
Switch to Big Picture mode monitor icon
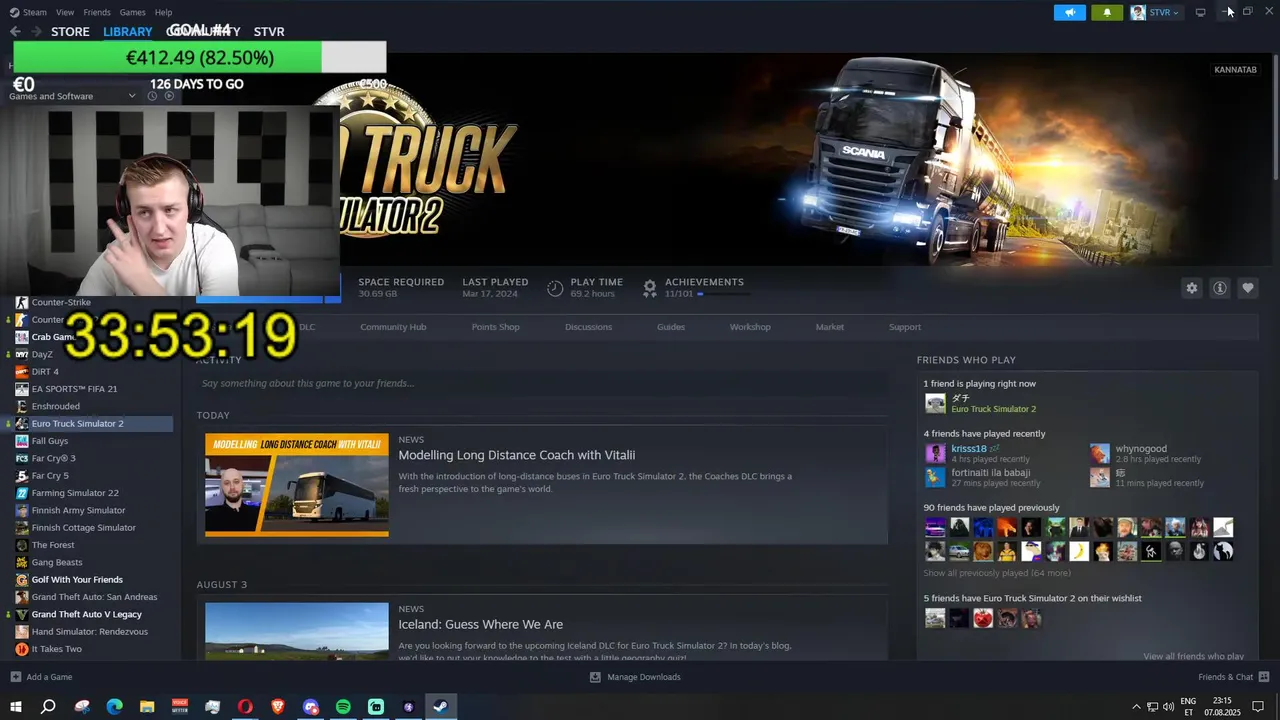click(1200, 12)
